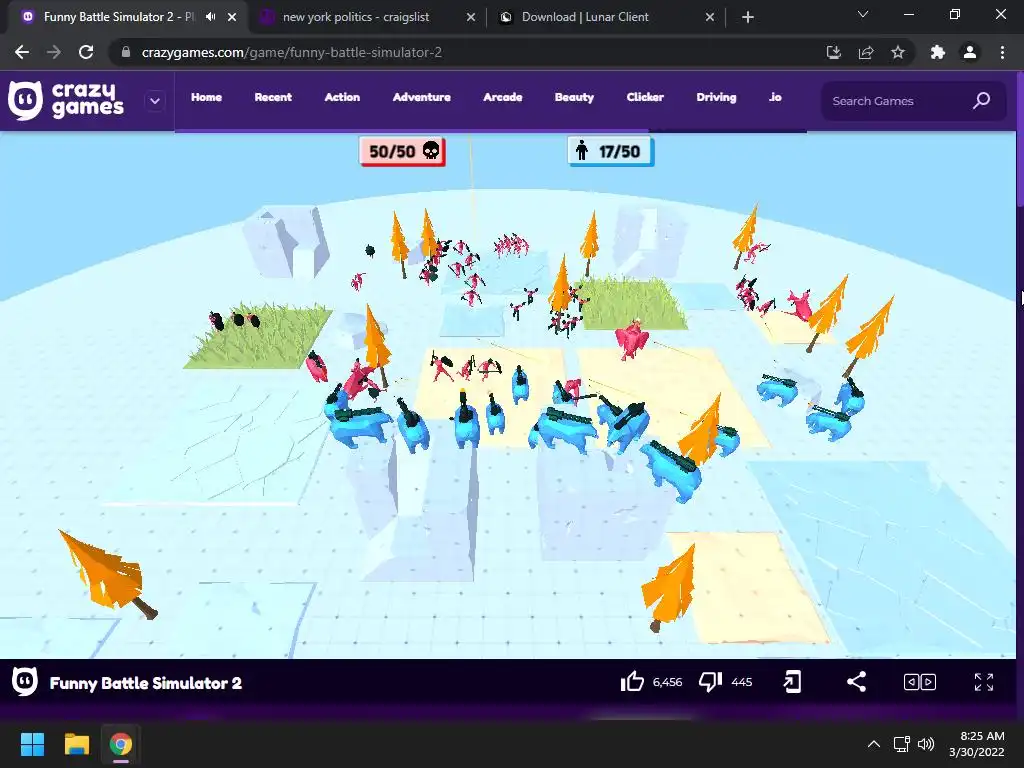Click the 17/50 player units counter

[x=611, y=152]
